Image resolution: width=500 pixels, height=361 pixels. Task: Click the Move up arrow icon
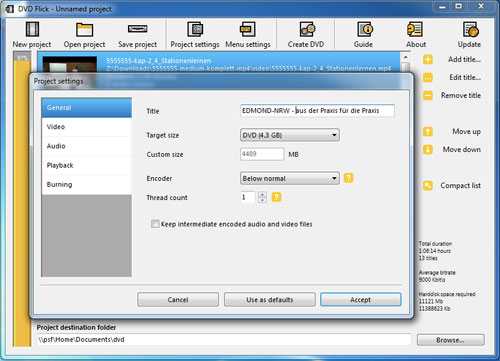428,132
